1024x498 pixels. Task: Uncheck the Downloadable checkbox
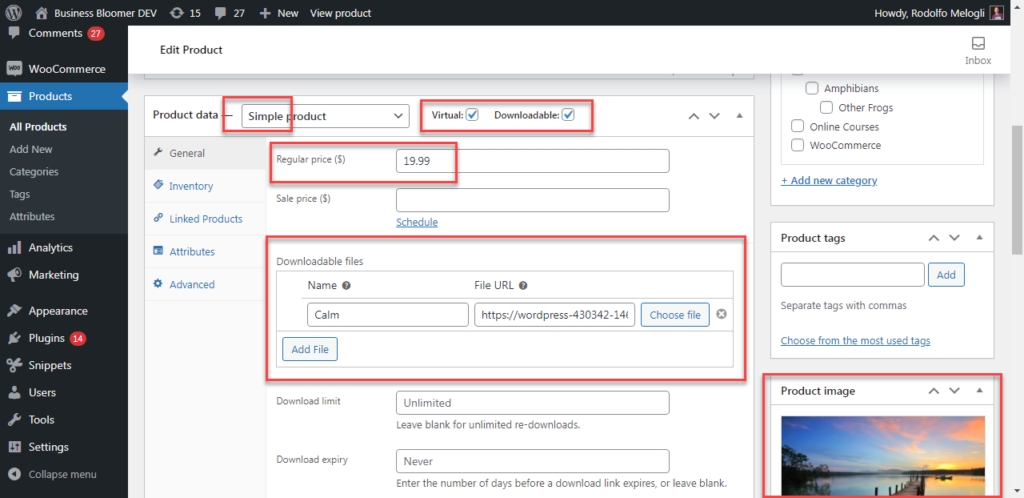(568, 115)
